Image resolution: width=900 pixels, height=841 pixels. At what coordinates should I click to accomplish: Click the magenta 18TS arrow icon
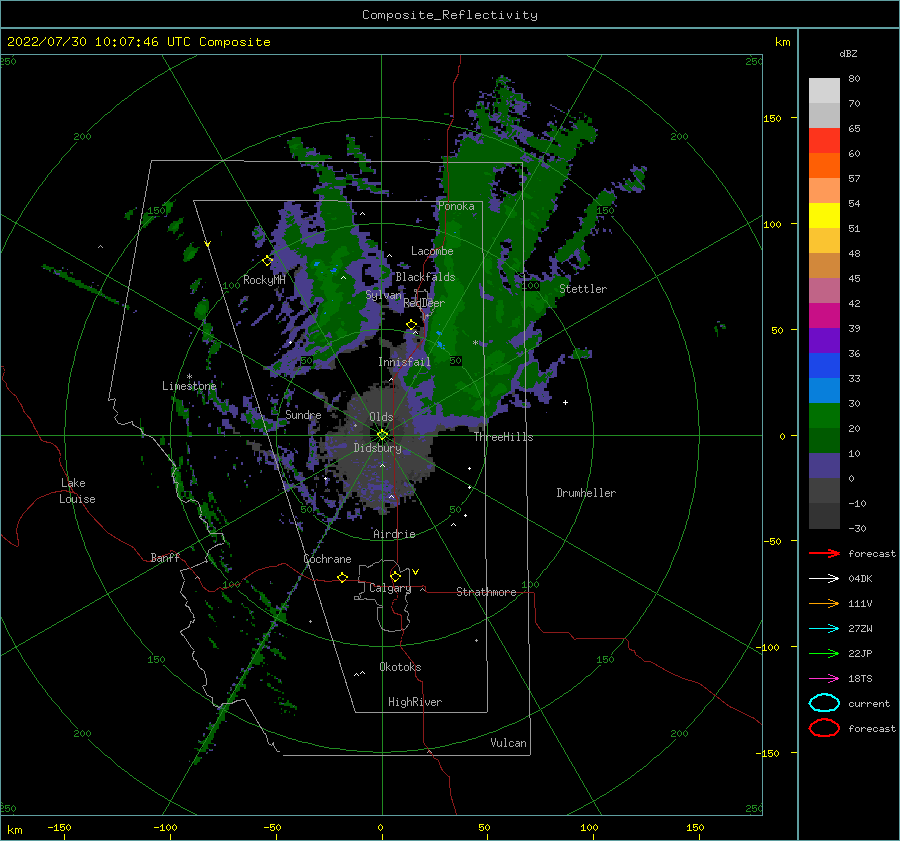[x=824, y=679]
